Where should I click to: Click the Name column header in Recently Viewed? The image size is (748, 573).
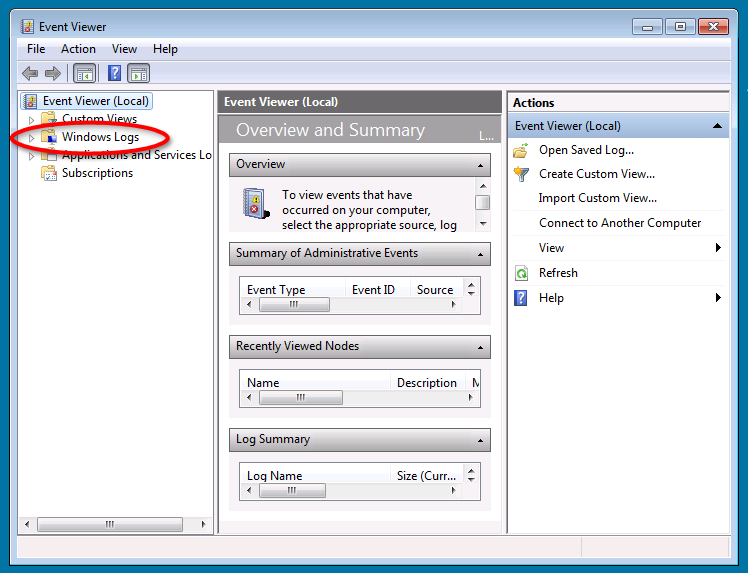click(315, 383)
